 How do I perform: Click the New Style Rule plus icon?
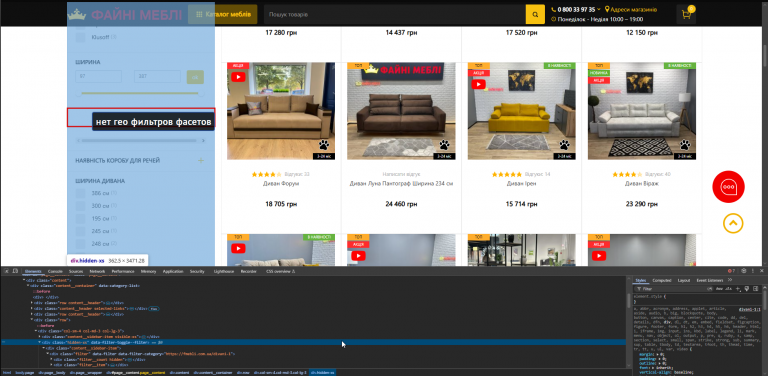pyautogui.click(x=738, y=289)
